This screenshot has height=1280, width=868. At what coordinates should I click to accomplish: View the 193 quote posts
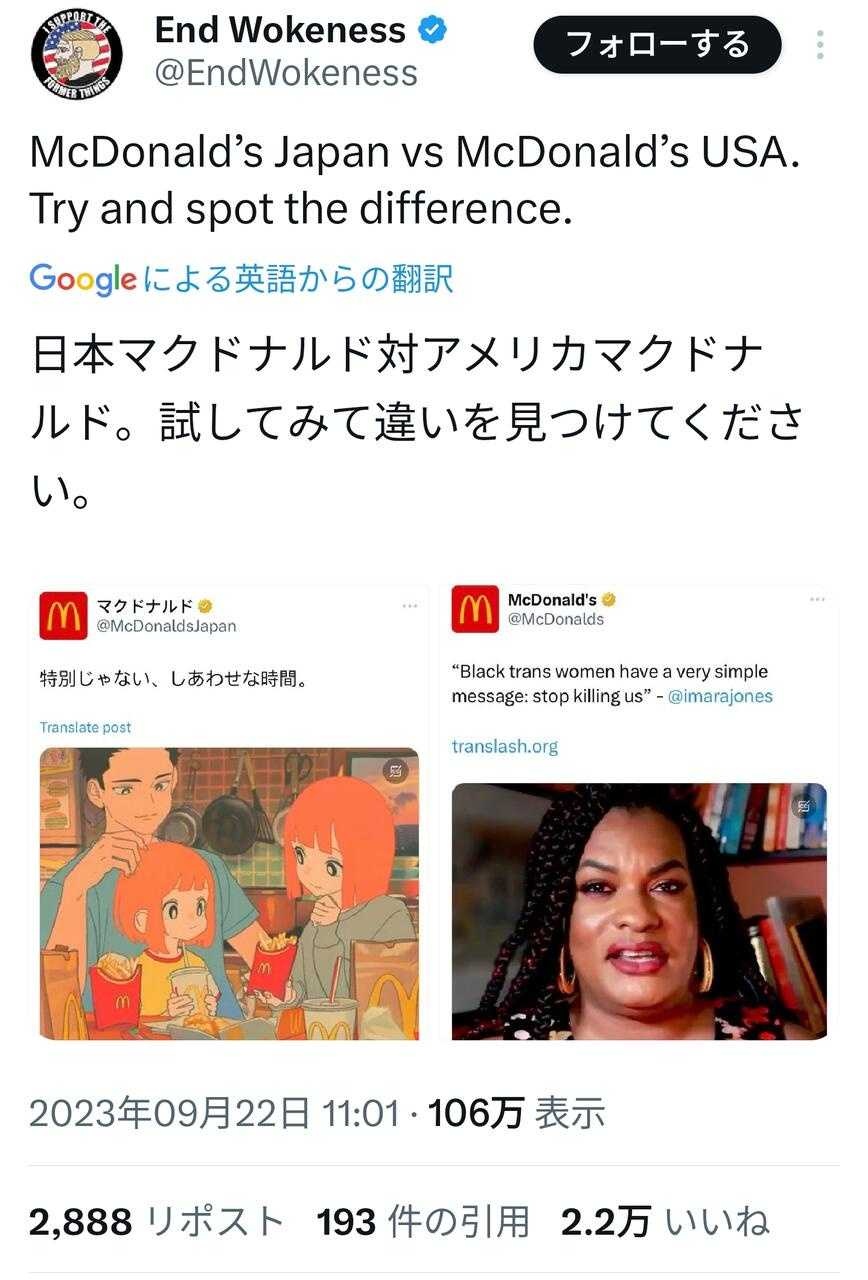coord(422,1221)
